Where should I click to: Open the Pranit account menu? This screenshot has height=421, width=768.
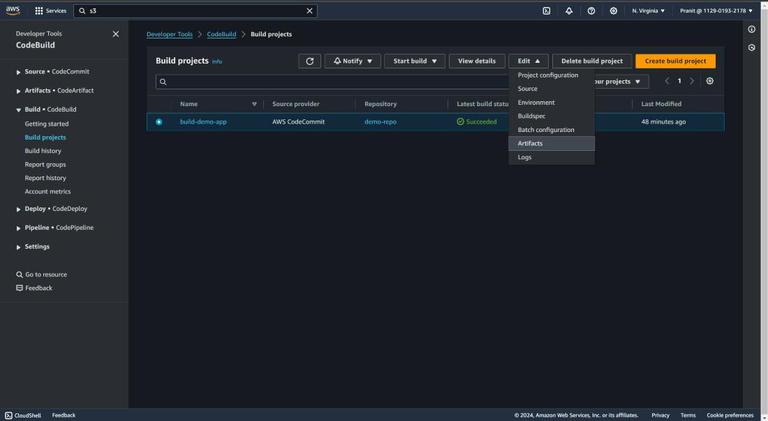(x=716, y=11)
